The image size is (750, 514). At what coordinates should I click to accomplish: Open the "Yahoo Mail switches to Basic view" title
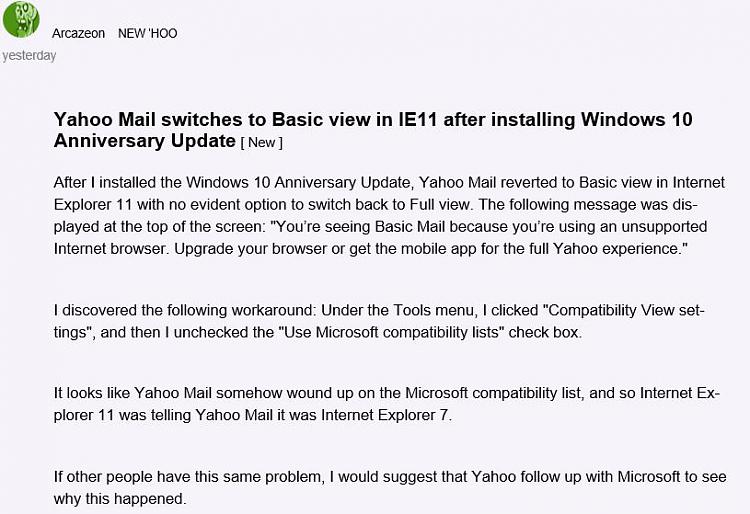(x=372, y=120)
